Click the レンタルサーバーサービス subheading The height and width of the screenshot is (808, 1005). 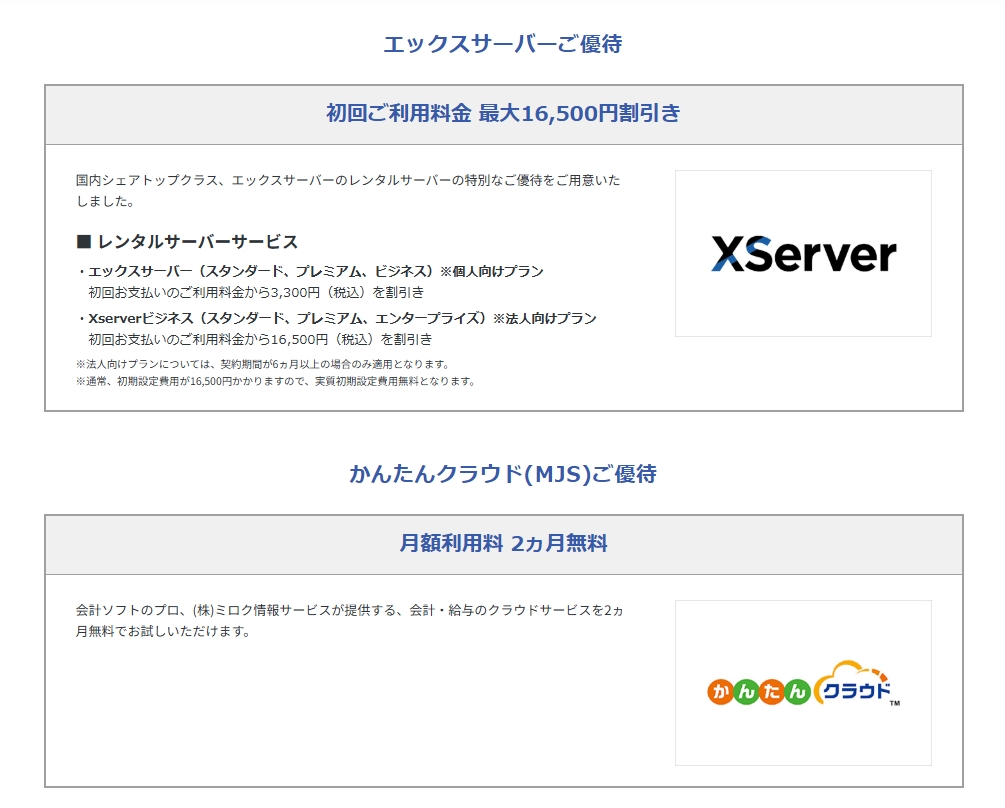pos(197,242)
